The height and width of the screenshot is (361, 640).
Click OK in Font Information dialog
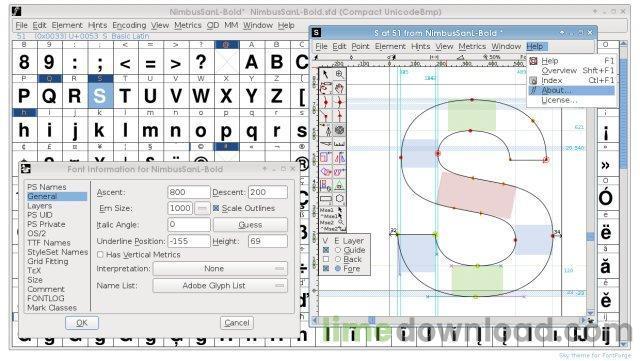coord(82,323)
